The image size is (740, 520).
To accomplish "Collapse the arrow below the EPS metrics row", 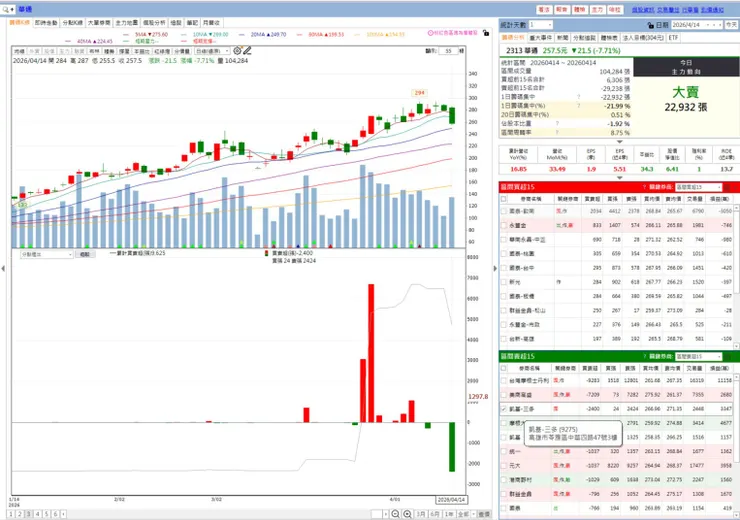I will [x=620, y=178].
